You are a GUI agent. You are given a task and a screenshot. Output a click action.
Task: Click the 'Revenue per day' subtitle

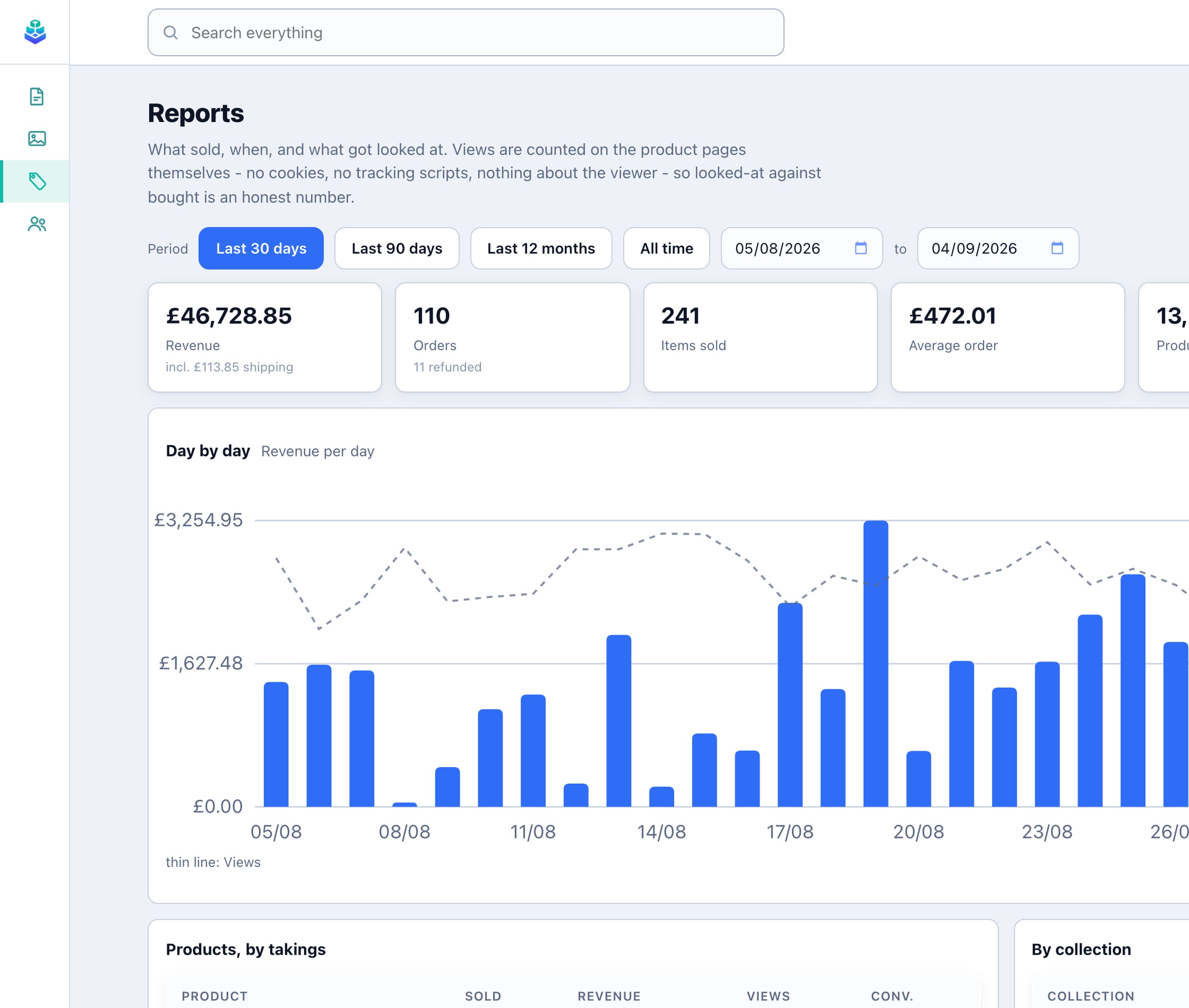[x=317, y=452]
